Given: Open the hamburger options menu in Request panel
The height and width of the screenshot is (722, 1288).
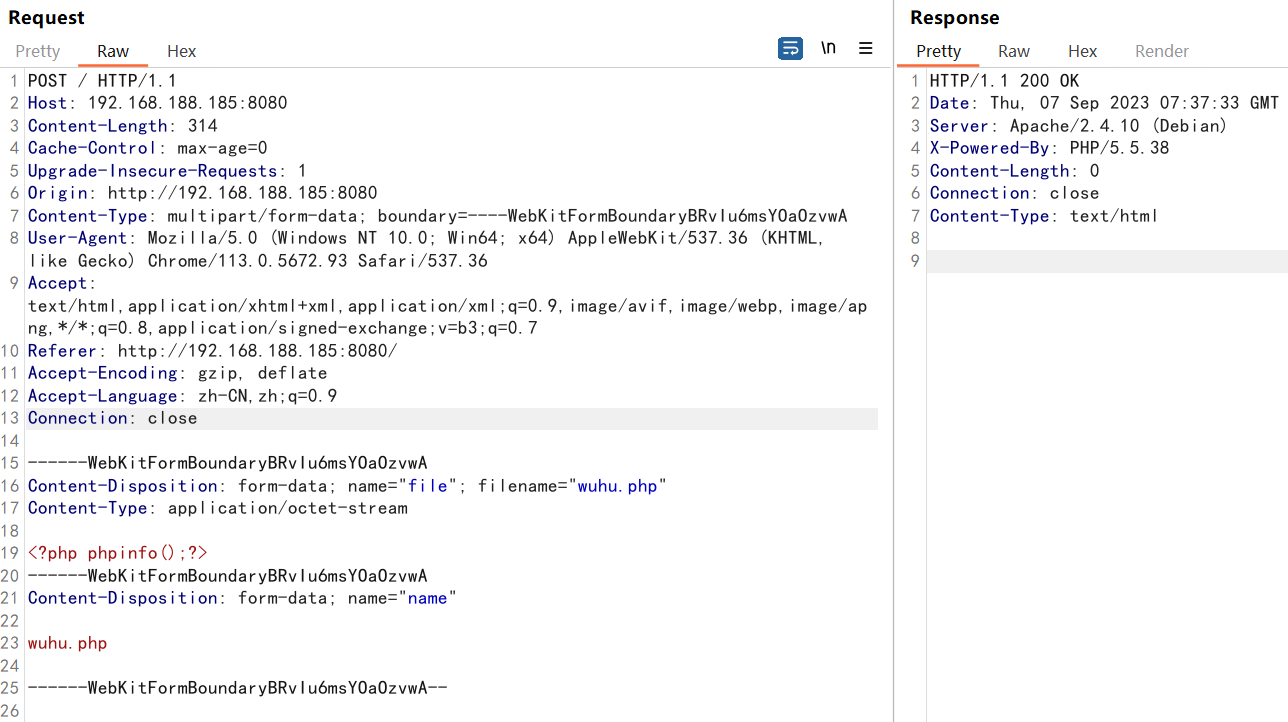Looking at the screenshot, I should (x=866, y=48).
